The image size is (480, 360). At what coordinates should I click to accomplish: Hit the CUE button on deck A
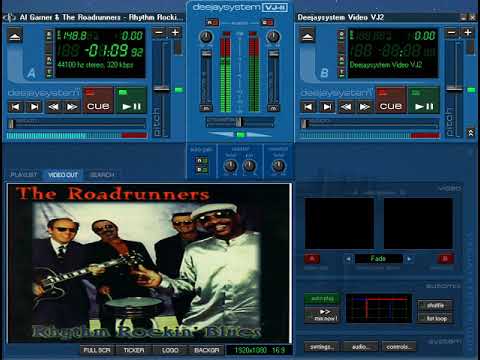(x=98, y=100)
